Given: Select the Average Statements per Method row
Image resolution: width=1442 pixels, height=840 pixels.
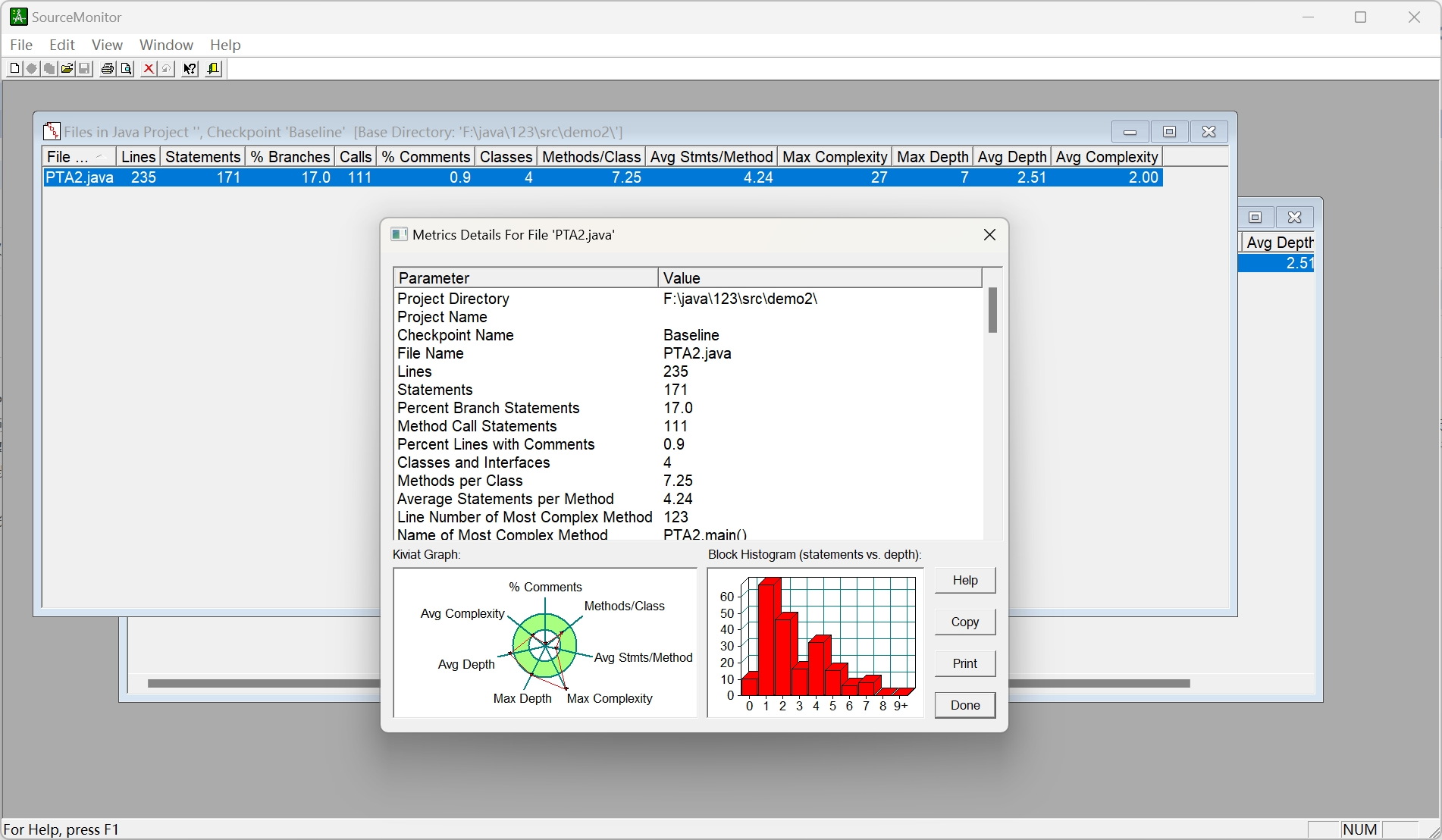Looking at the screenshot, I should 688,499.
